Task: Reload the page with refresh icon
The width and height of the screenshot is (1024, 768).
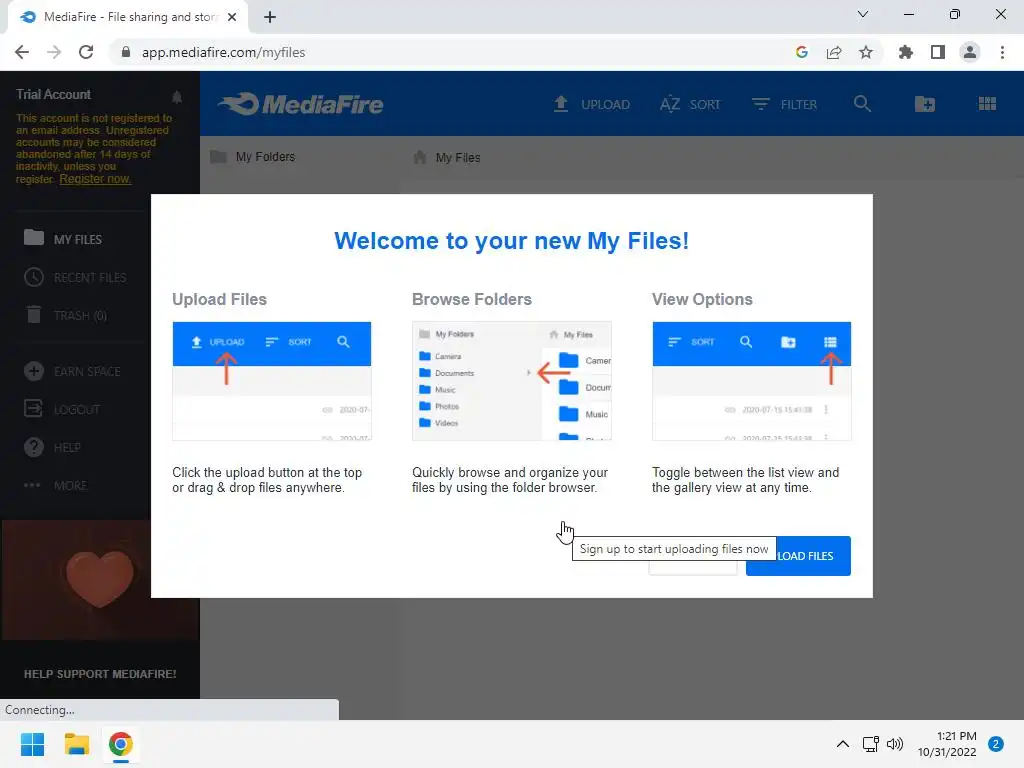Action: (x=86, y=52)
